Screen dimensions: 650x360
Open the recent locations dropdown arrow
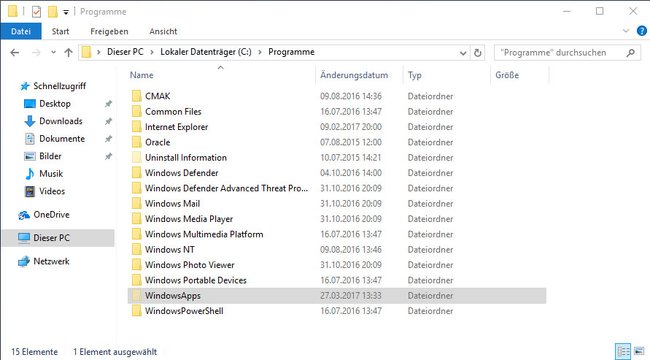53,53
